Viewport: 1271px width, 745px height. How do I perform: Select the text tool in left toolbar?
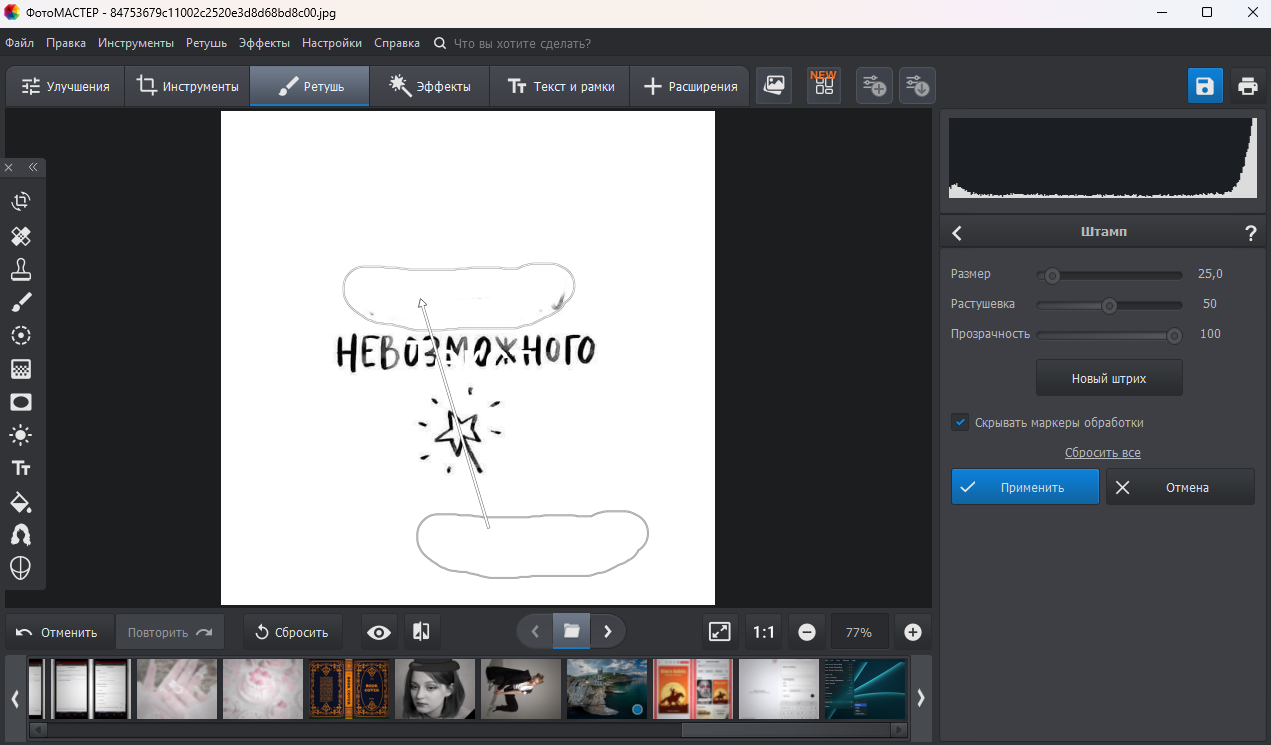pos(21,468)
